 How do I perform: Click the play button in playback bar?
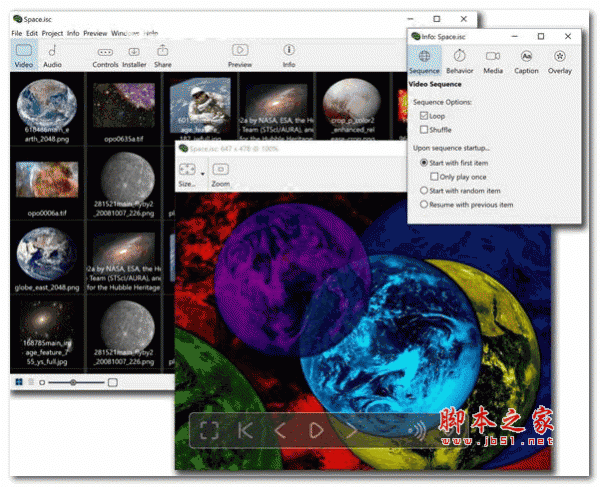pos(316,430)
